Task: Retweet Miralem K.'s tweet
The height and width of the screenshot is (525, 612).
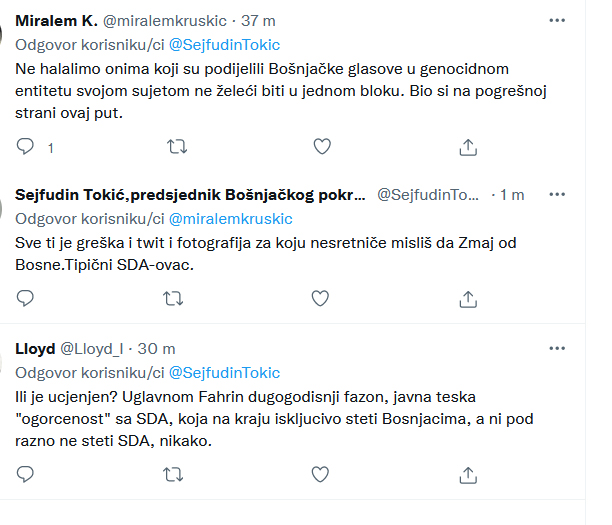Action: pos(175,147)
